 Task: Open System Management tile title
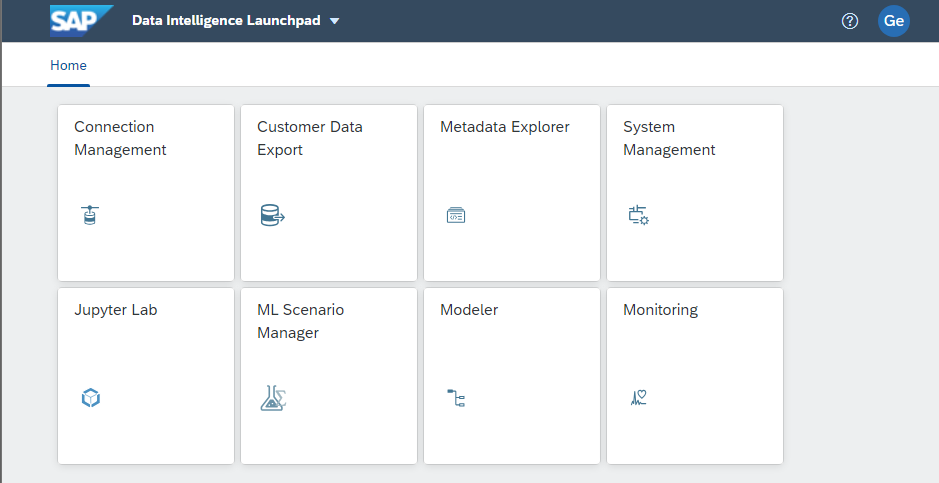668,138
